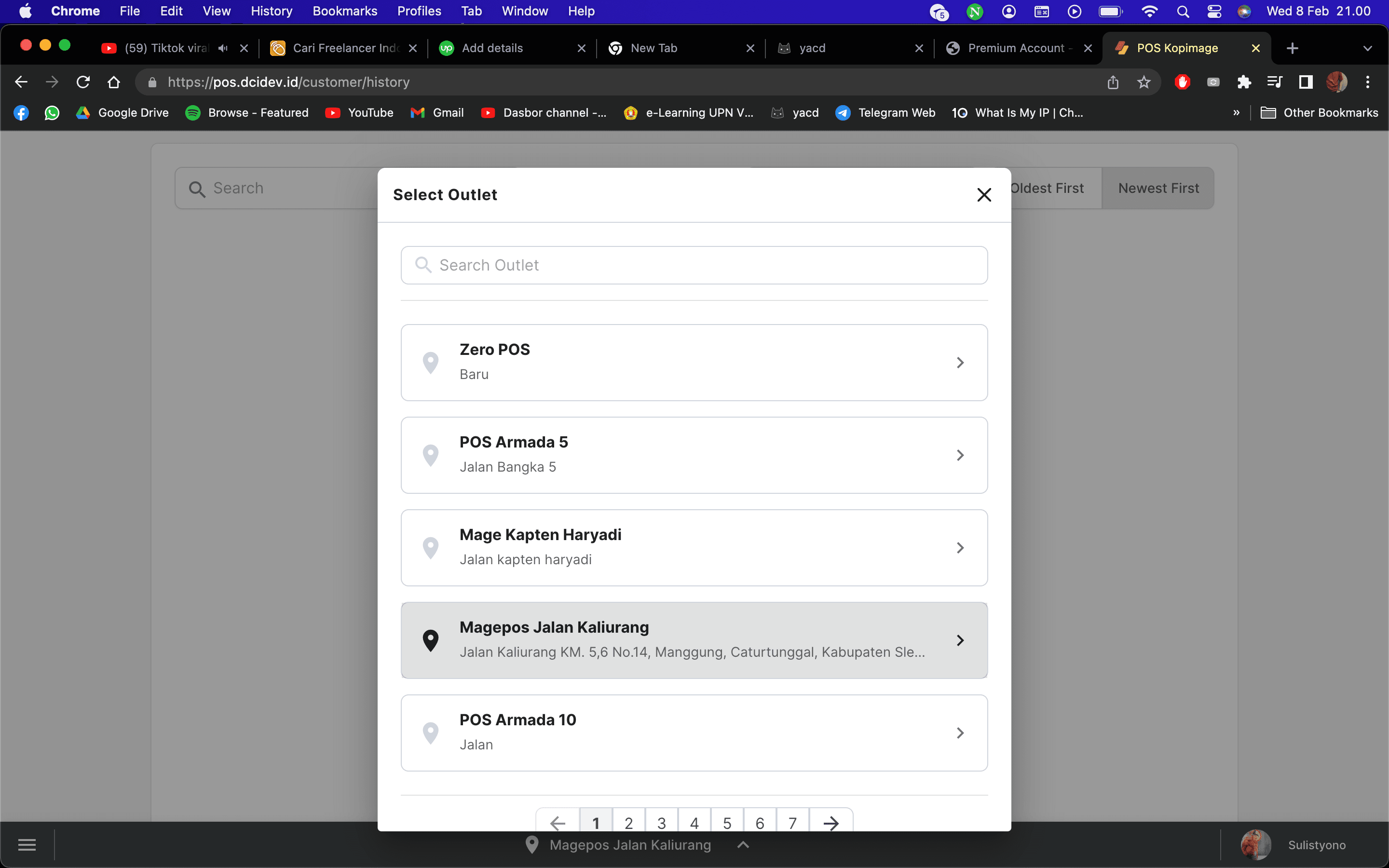Jump to pagination page 5
The height and width of the screenshot is (868, 1389).
tap(727, 823)
